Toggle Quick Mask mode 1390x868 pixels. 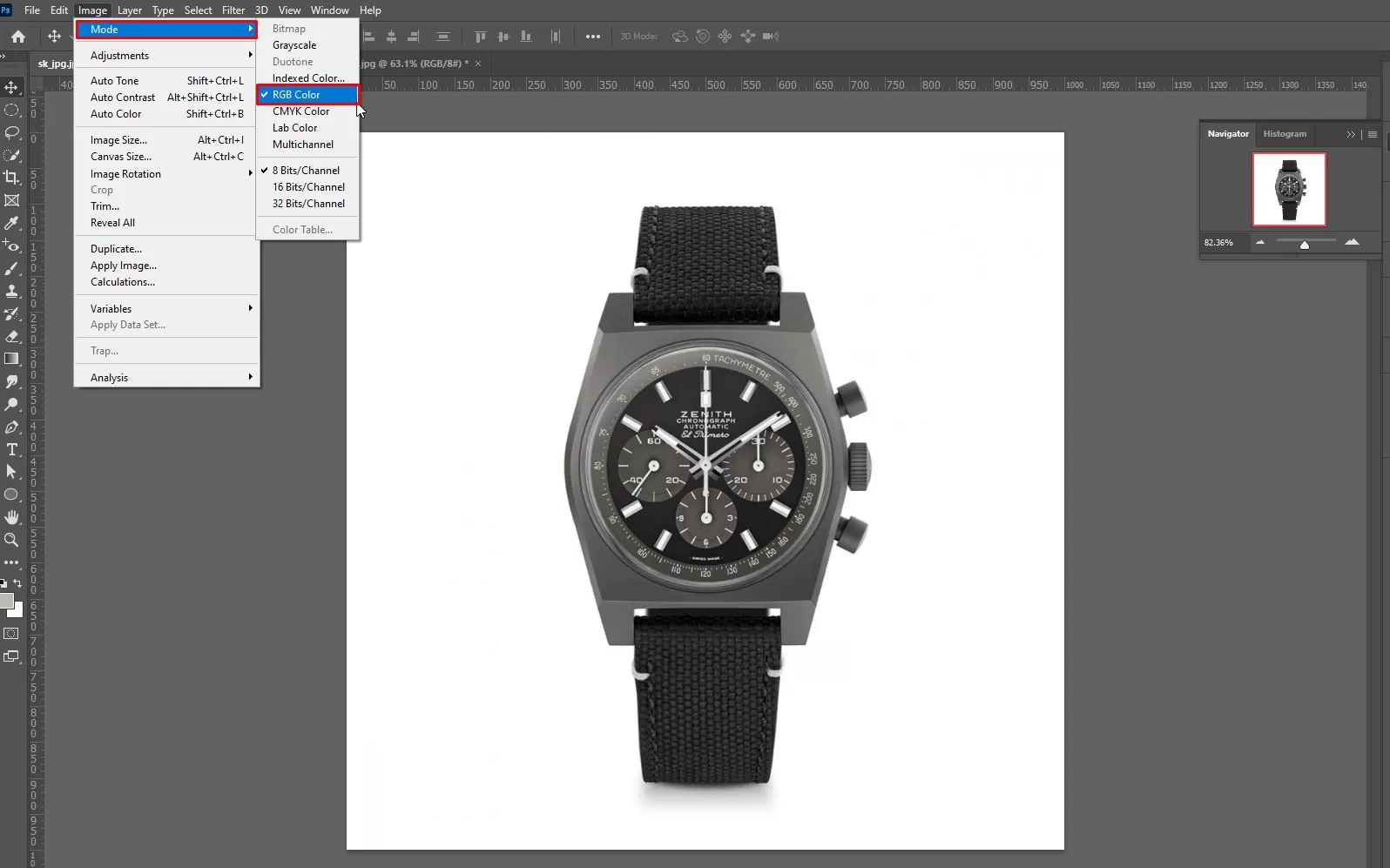tap(11, 633)
